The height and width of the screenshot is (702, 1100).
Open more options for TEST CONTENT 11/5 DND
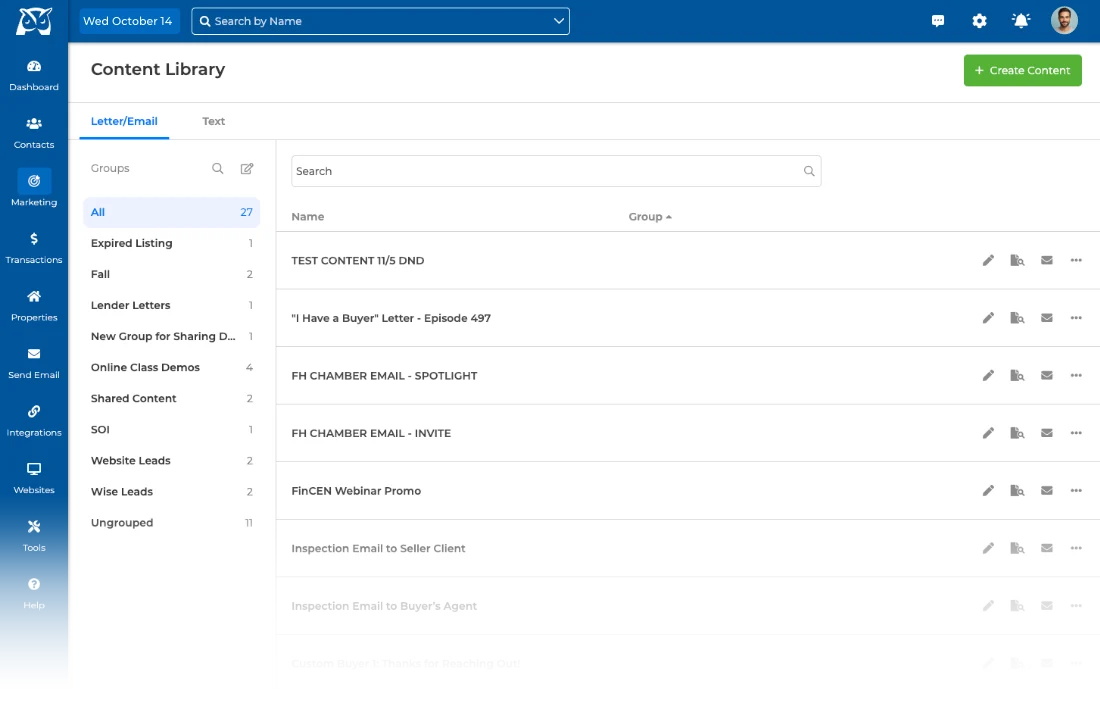pyautogui.click(x=1076, y=260)
